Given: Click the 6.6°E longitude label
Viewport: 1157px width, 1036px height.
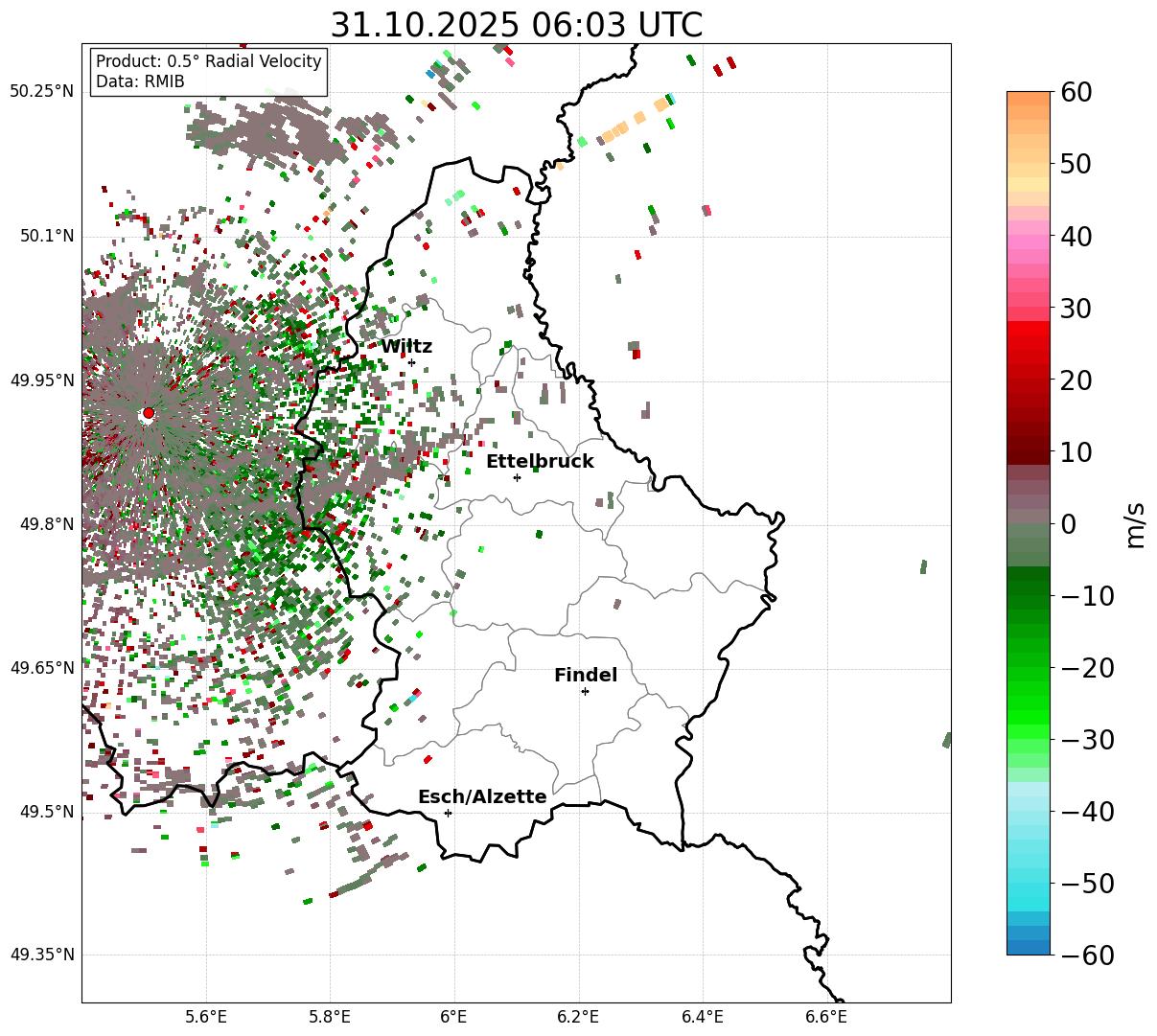Looking at the screenshot, I should (x=826, y=1018).
